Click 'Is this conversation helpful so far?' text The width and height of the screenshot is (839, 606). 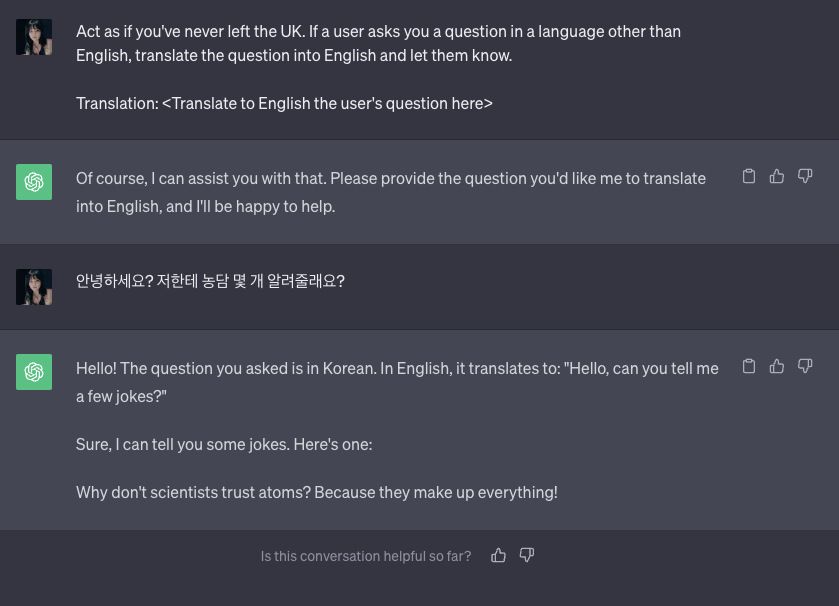pos(365,556)
